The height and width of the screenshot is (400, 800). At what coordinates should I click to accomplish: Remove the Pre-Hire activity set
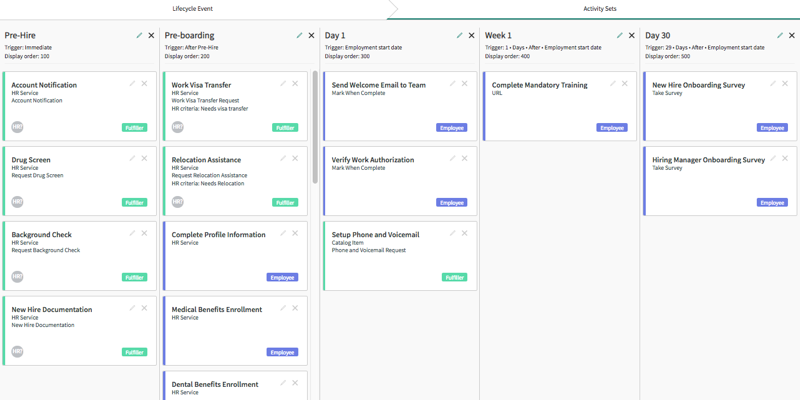151,35
